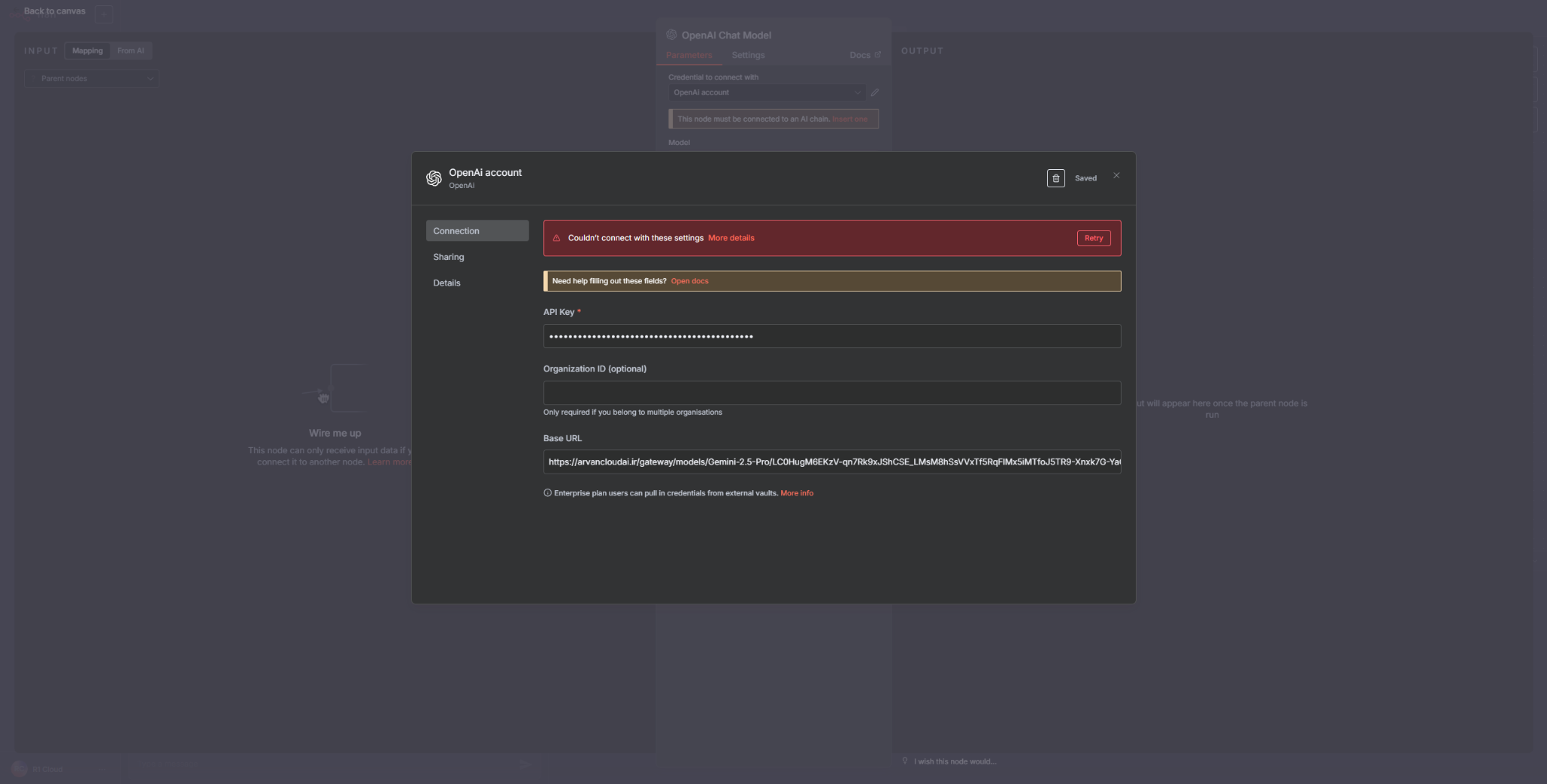Select the Connection tab in sidebar
Viewport: 1547px width, 784px height.
pos(477,231)
